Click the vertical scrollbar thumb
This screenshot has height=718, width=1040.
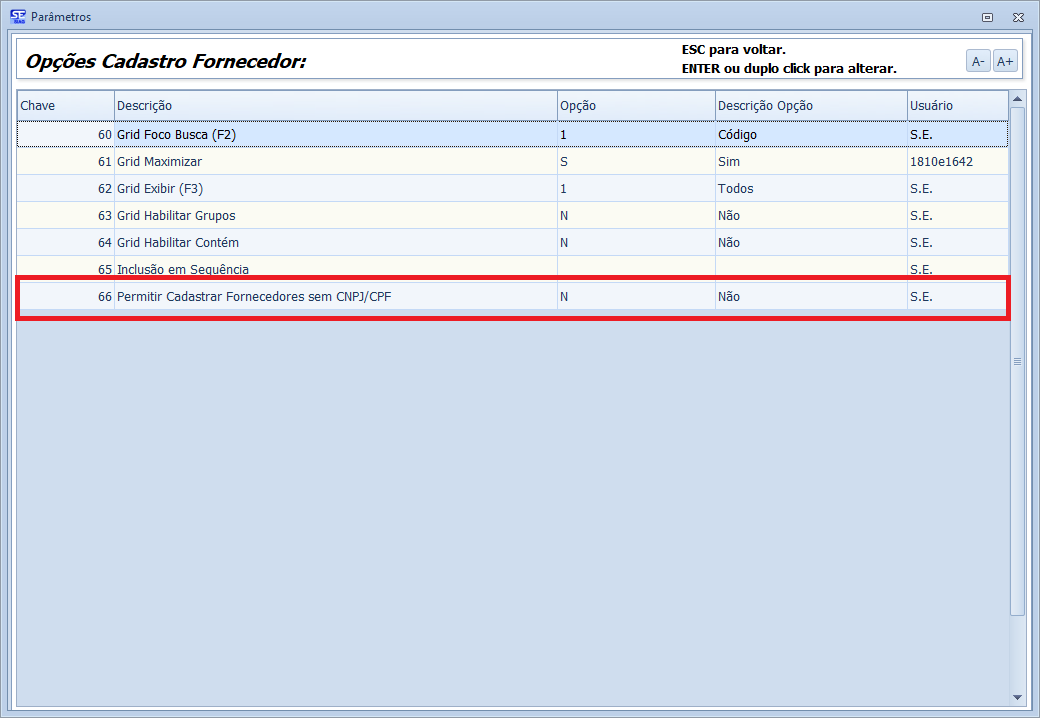point(1018,360)
